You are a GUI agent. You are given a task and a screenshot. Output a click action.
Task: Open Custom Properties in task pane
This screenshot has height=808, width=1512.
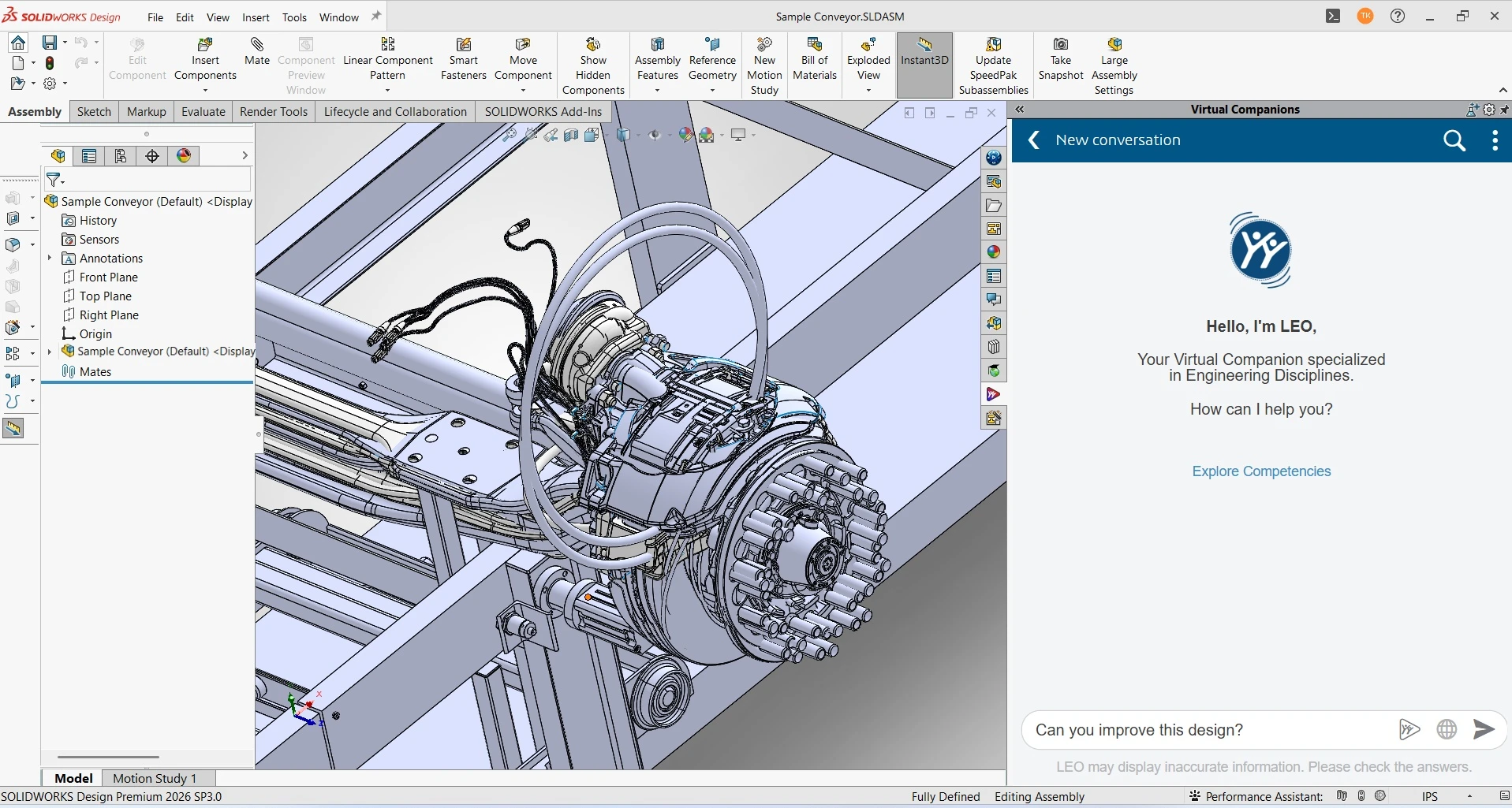click(x=993, y=276)
